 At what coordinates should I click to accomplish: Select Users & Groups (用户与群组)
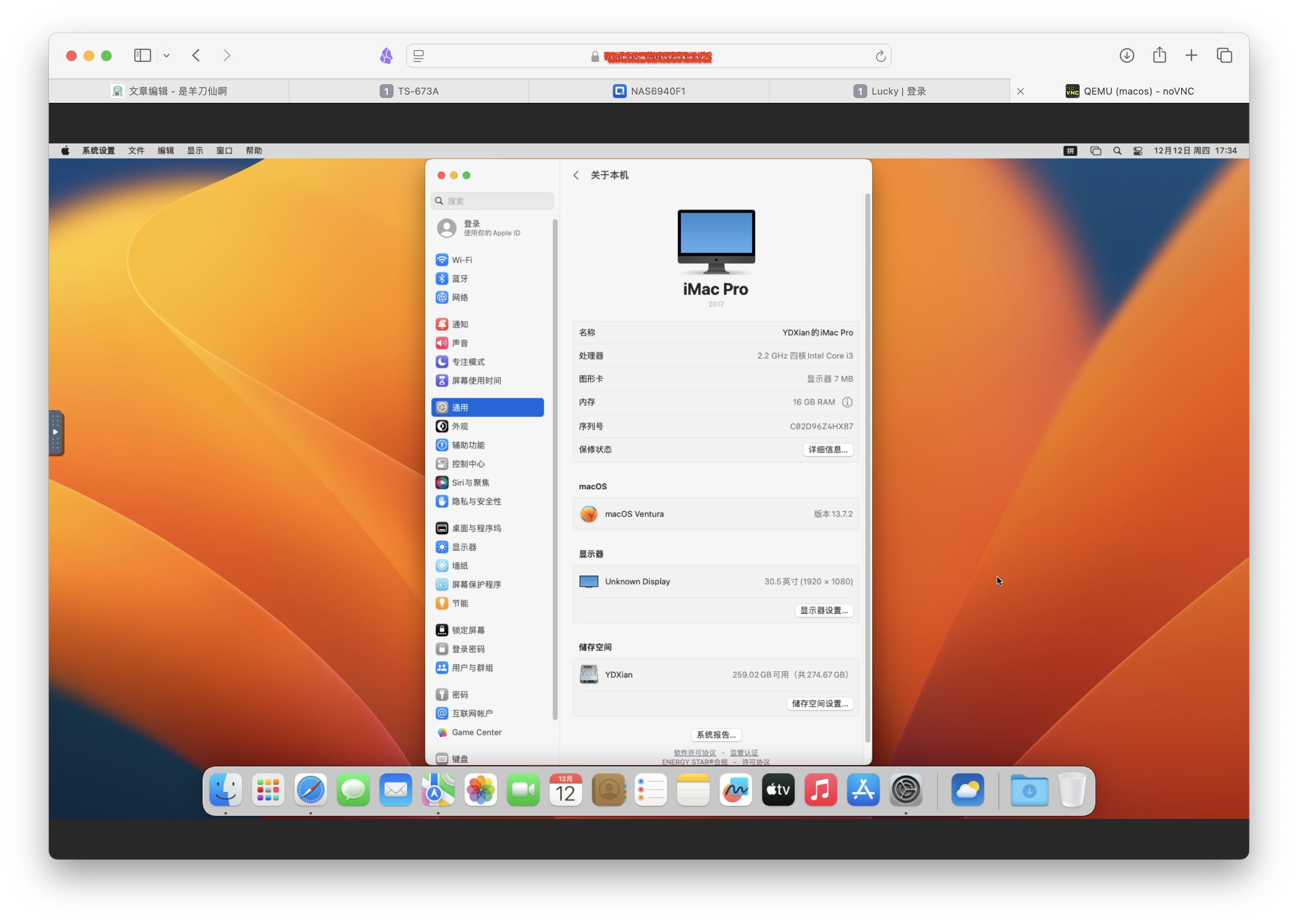point(487,667)
